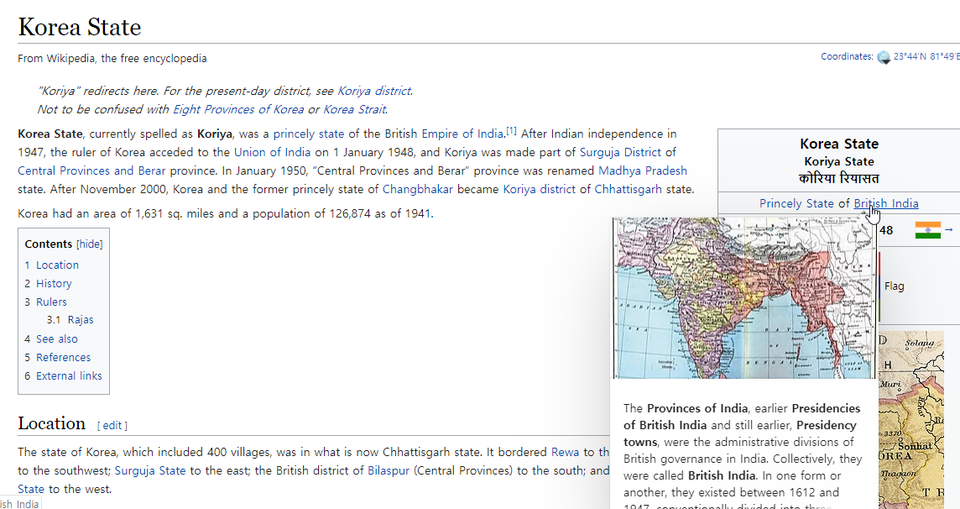
Task: Jump to References in contents
Action: tap(63, 357)
